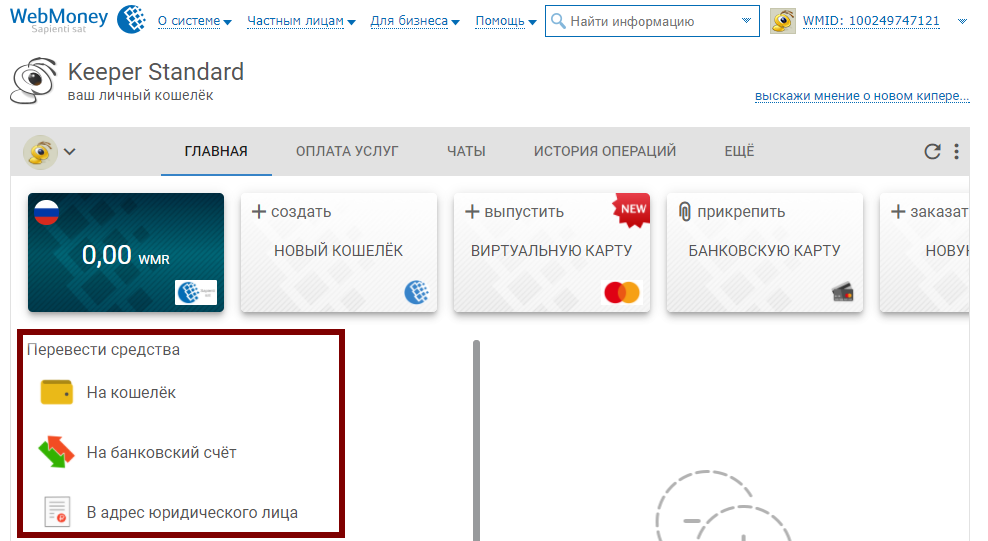This screenshot has width=988, height=541.
Task: Expand the chevron next to the toolbar avatar
Action: (69, 152)
